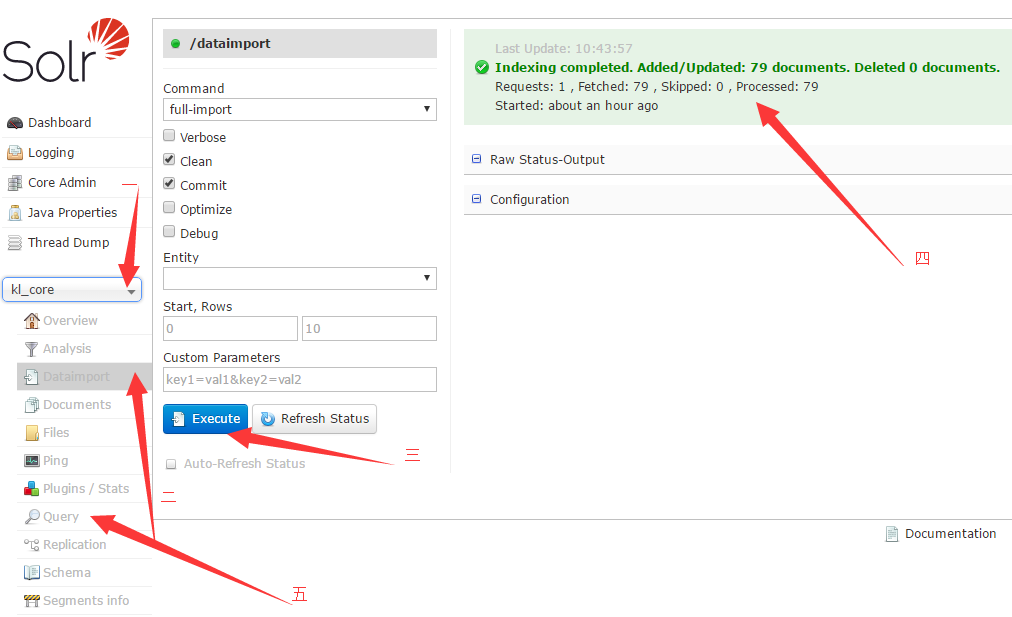The image size is (1012, 617).
Task: Open the Entity dropdown
Action: [x=299, y=279]
